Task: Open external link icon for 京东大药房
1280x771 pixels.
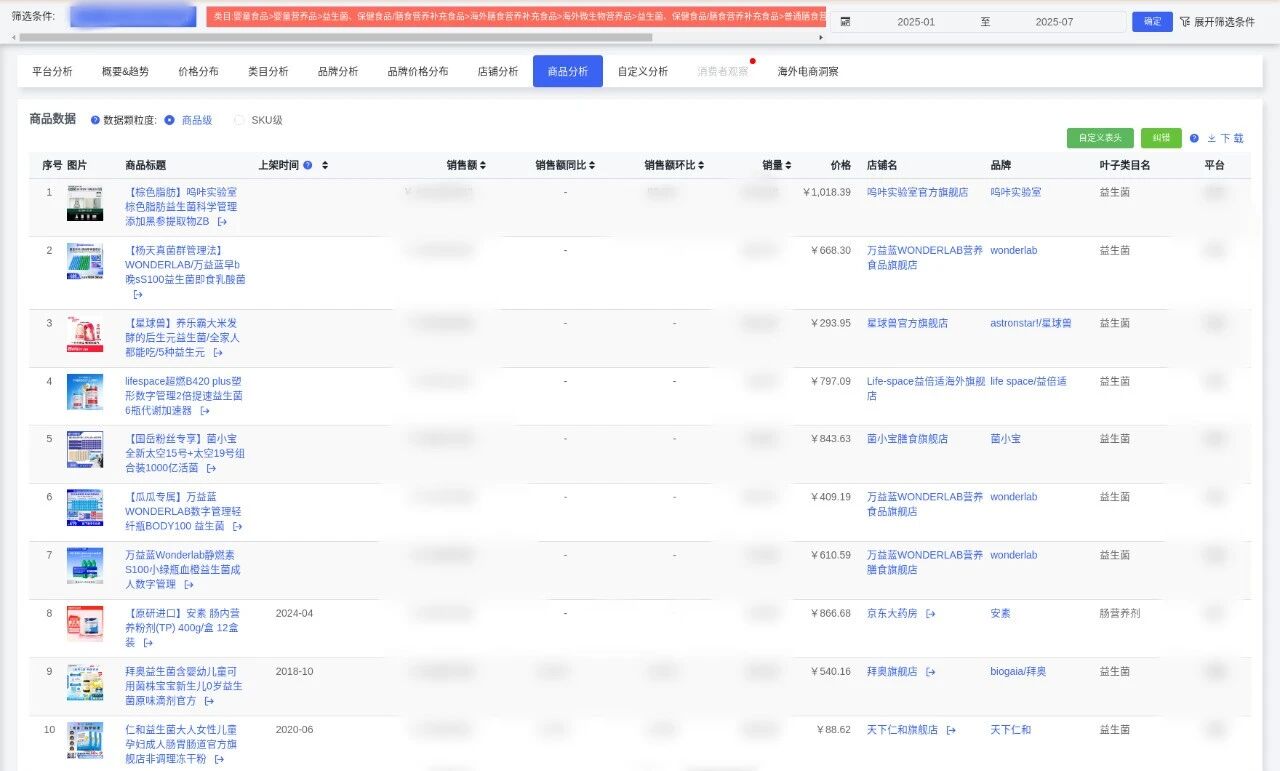Action: 930,614
